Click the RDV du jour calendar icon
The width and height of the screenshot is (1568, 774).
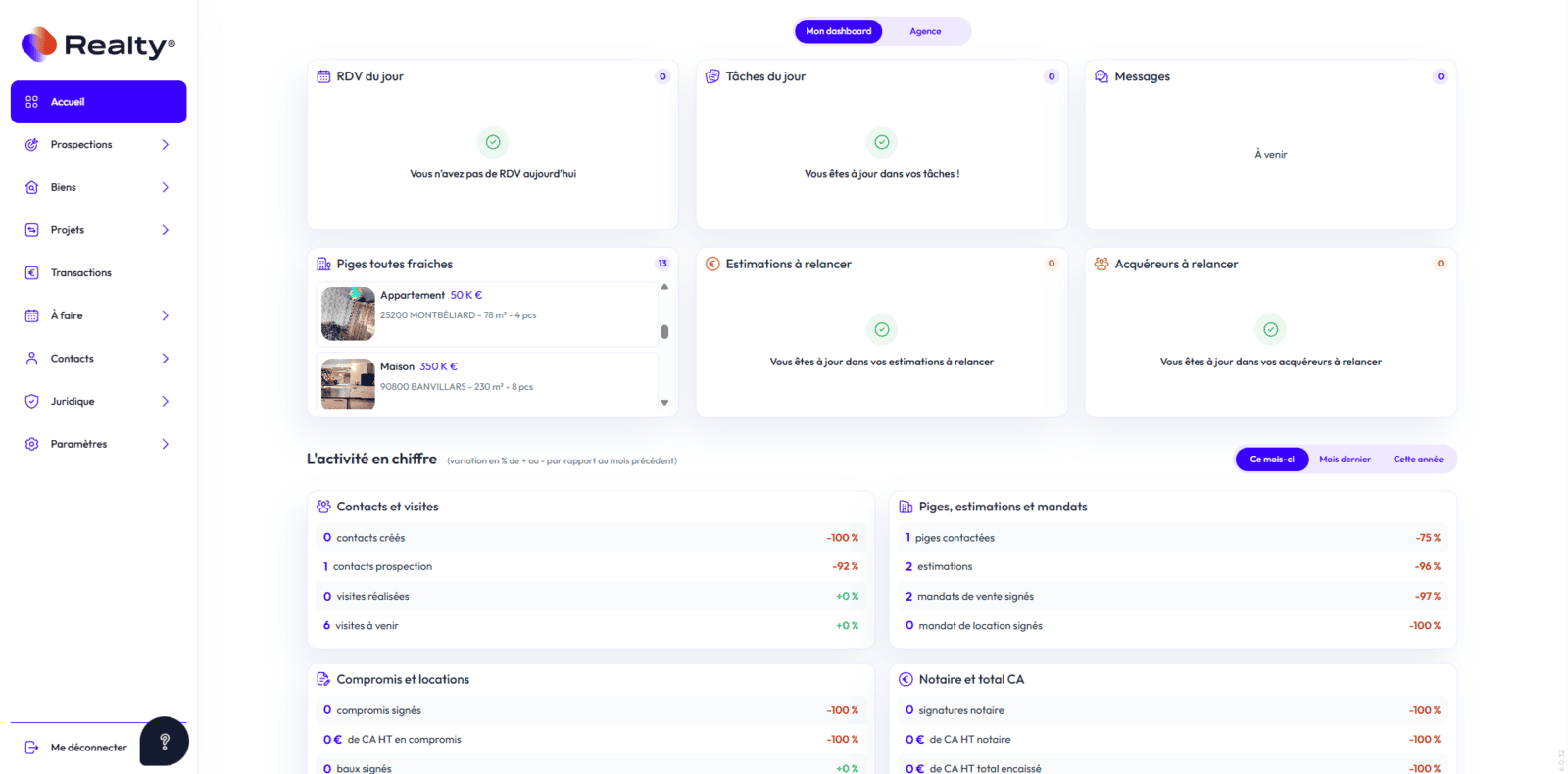tap(323, 76)
